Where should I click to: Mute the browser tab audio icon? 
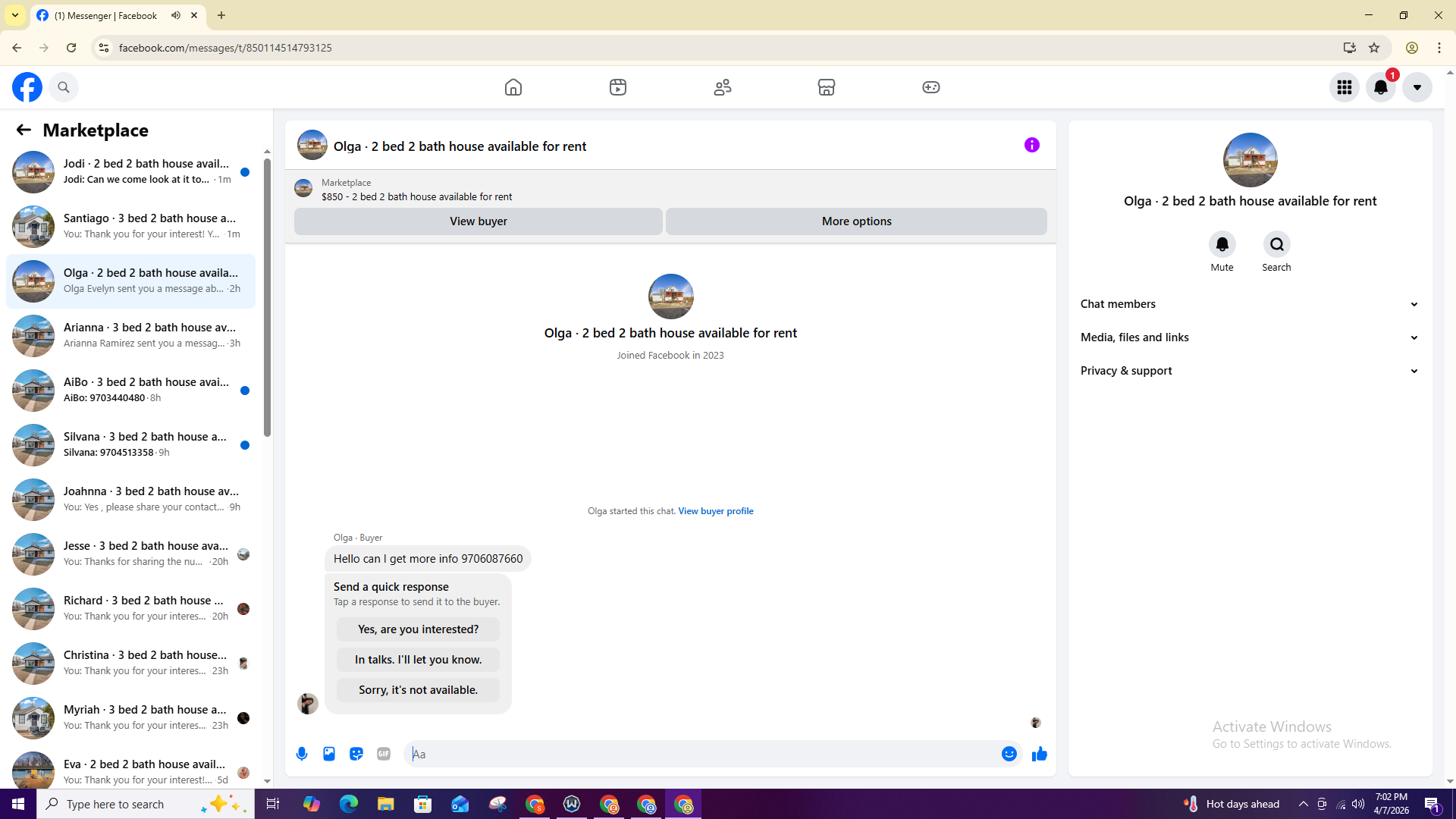[176, 15]
